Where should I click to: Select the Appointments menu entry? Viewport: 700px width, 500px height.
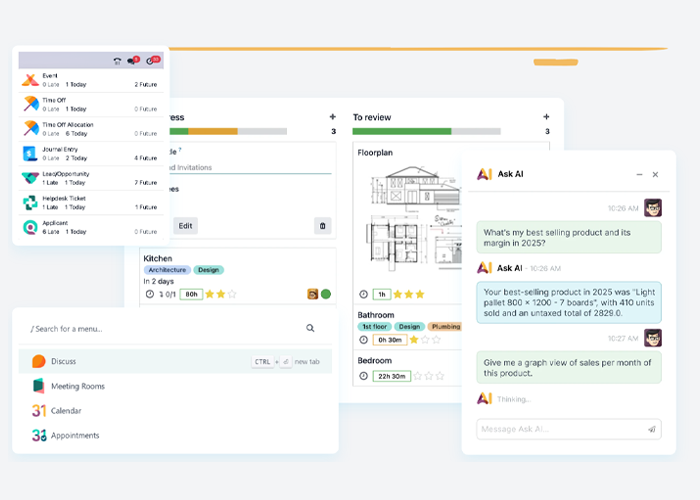click(175, 435)
